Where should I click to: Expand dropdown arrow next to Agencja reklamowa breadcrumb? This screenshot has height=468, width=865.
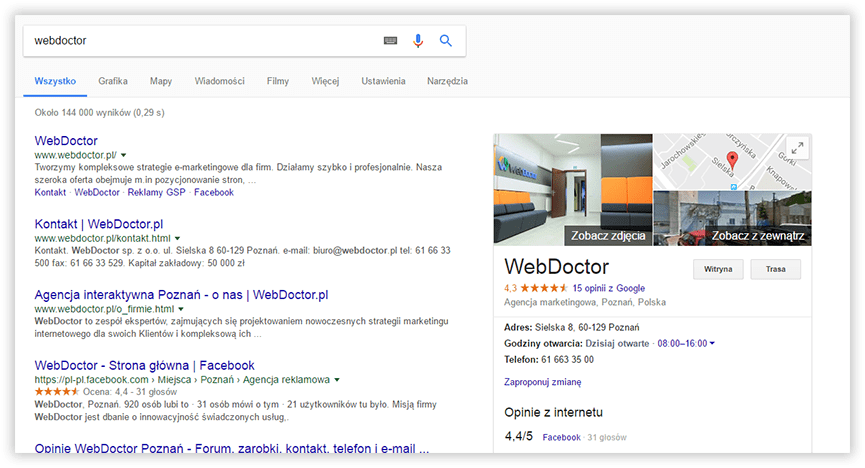[337, 380]
